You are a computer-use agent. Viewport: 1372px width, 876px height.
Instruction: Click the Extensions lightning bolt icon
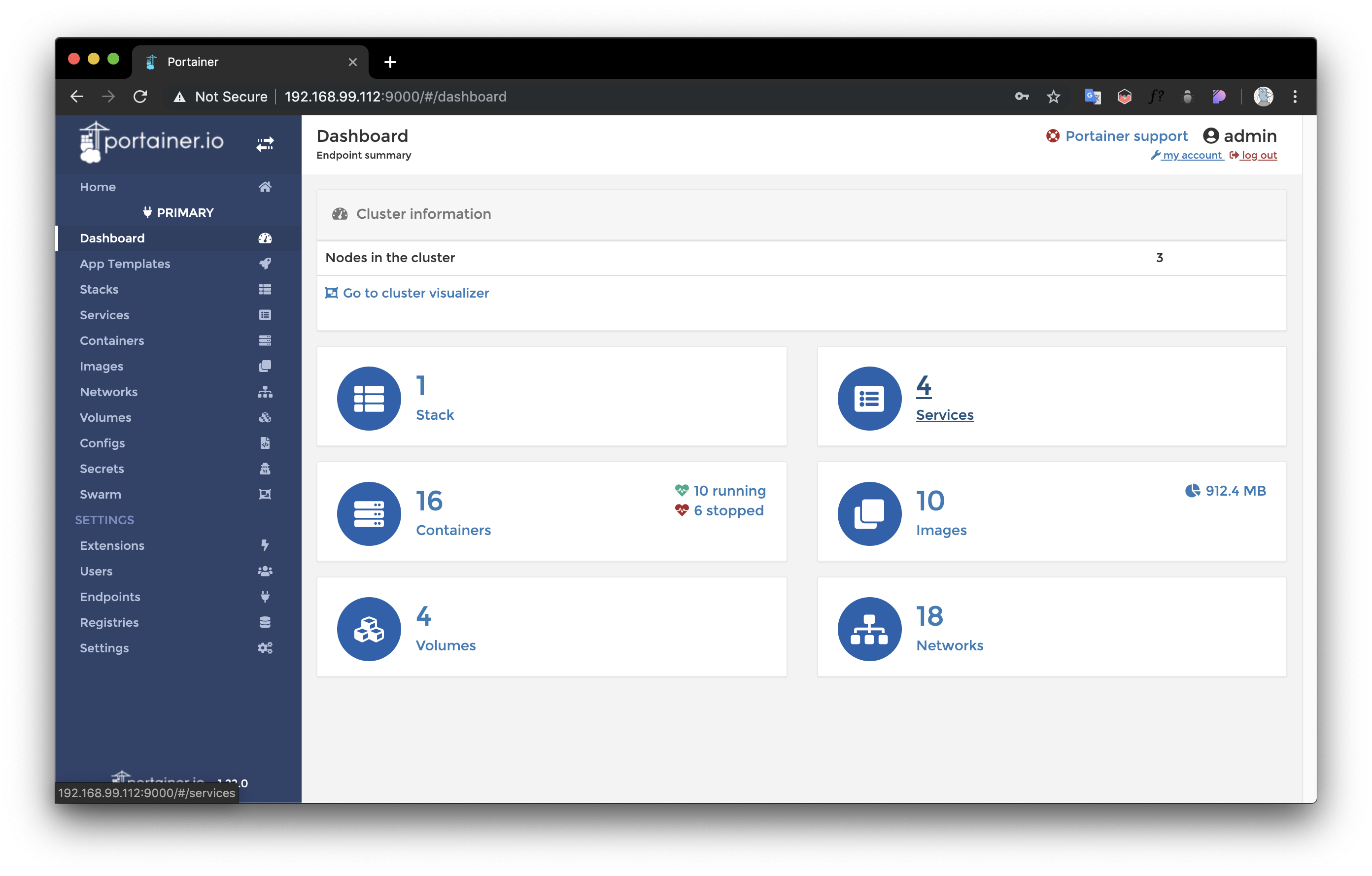[x=264, y=545]
